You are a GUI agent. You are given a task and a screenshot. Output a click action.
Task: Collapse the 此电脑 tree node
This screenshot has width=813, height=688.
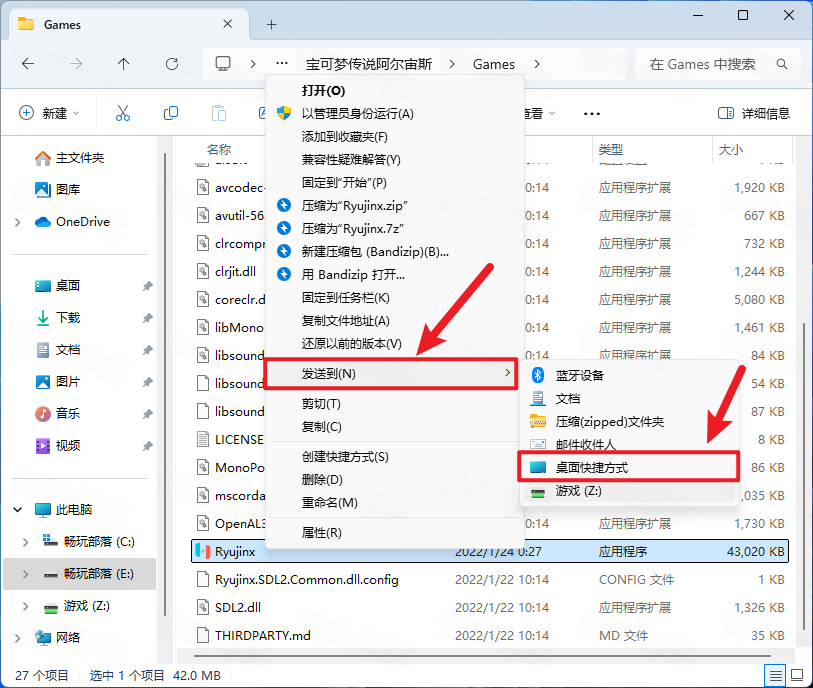click(x=18, y=510)
